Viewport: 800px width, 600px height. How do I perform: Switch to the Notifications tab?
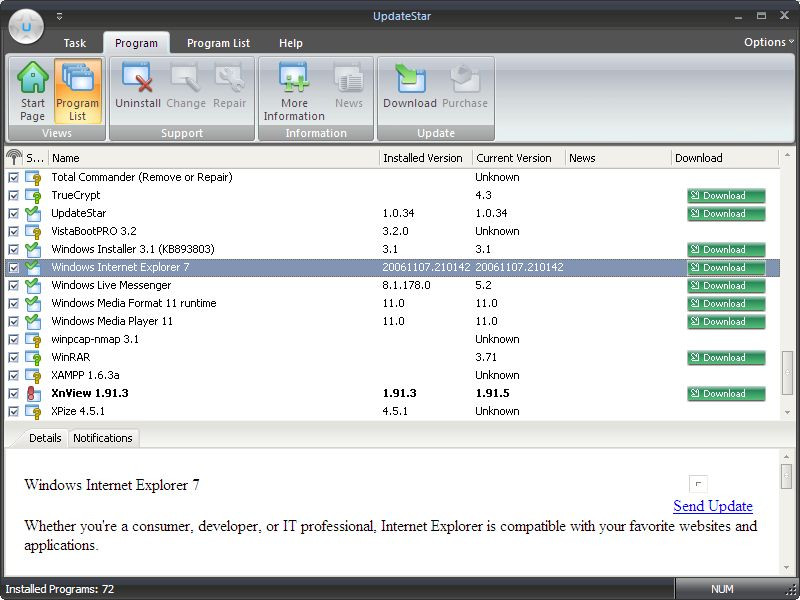[103, 438]
